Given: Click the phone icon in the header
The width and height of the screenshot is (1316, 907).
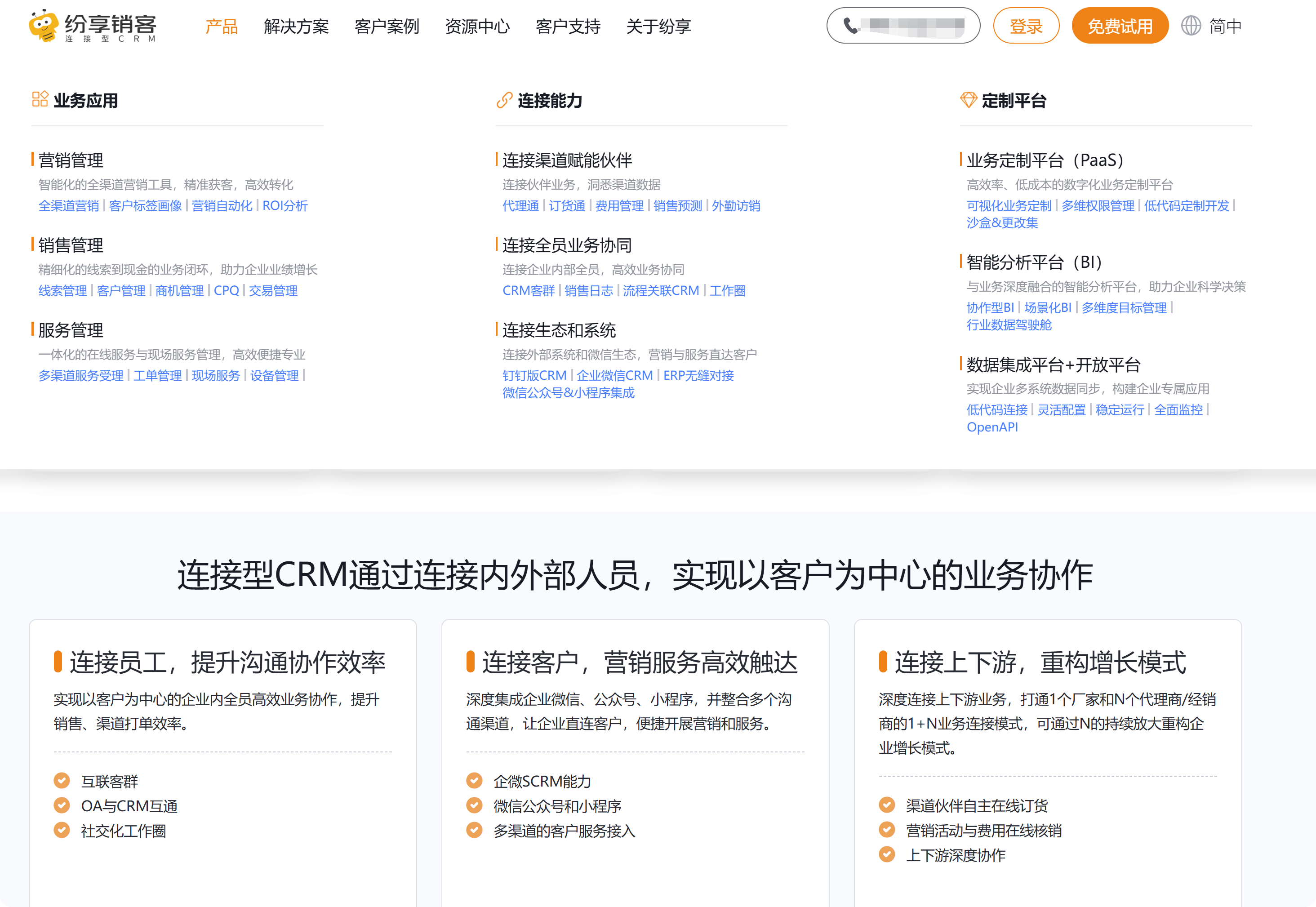Looking at the screenshot, I should point(850,25).
